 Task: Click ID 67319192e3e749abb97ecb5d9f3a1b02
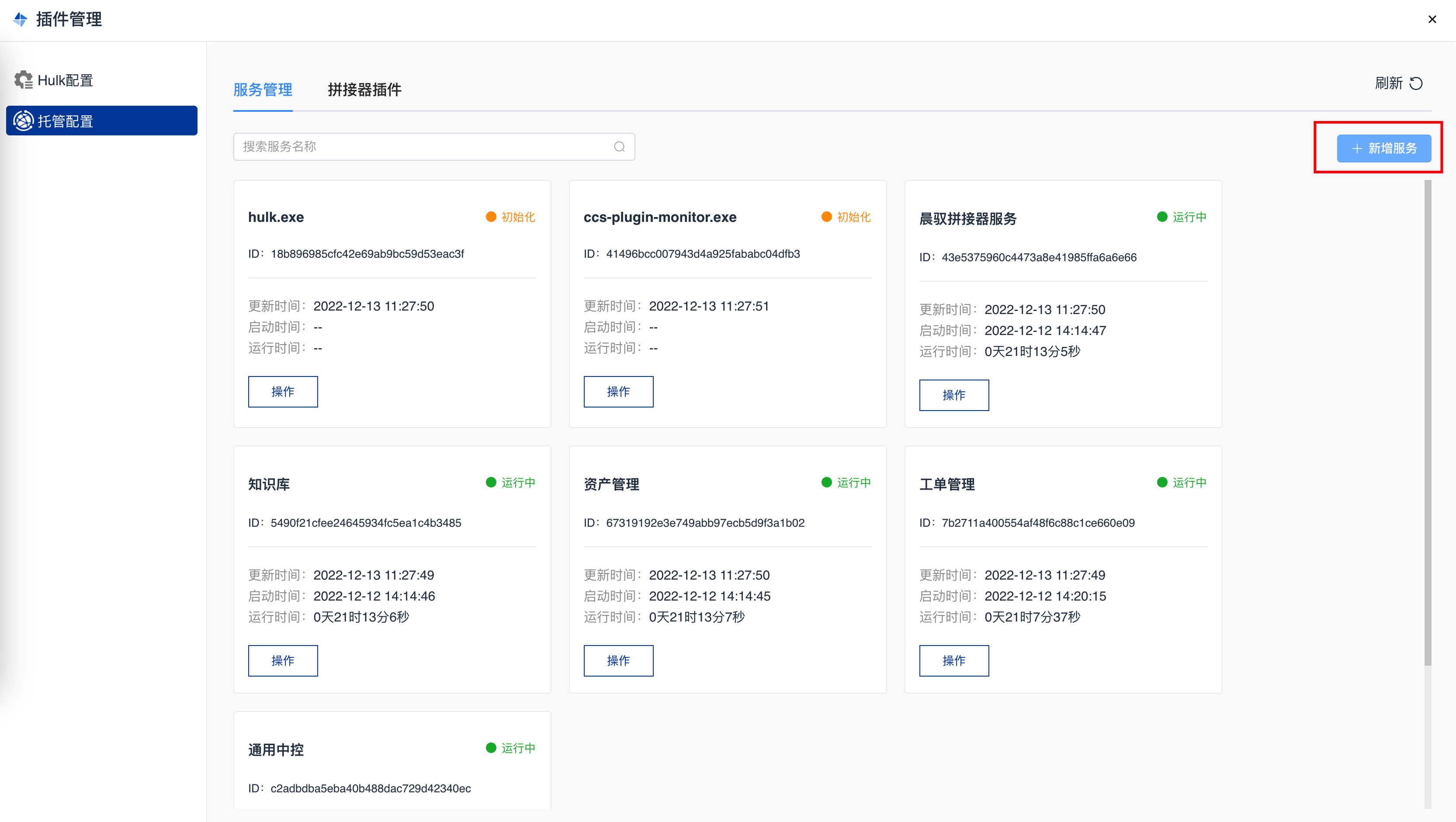pos(705,522)
